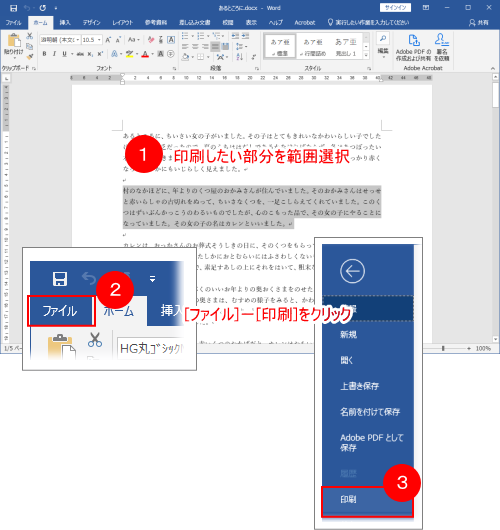The height and width of the screenshot is (530, 500).
Task: Expand the font name dropdown
Action: tap(78, 40)
